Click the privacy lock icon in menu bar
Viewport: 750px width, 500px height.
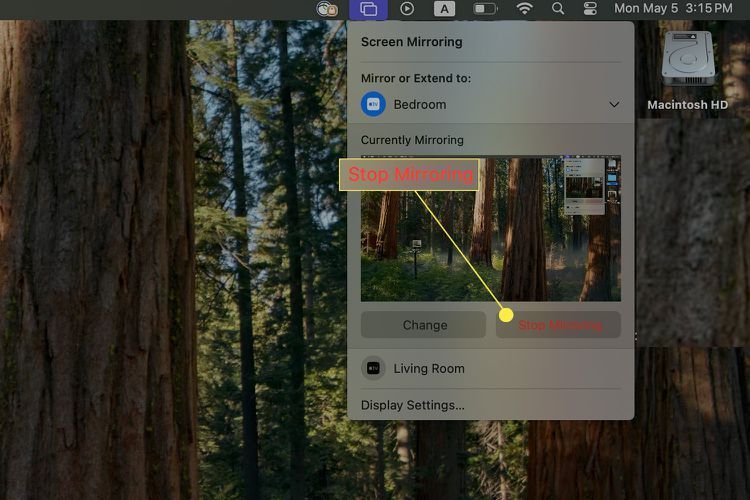(327, 9)
